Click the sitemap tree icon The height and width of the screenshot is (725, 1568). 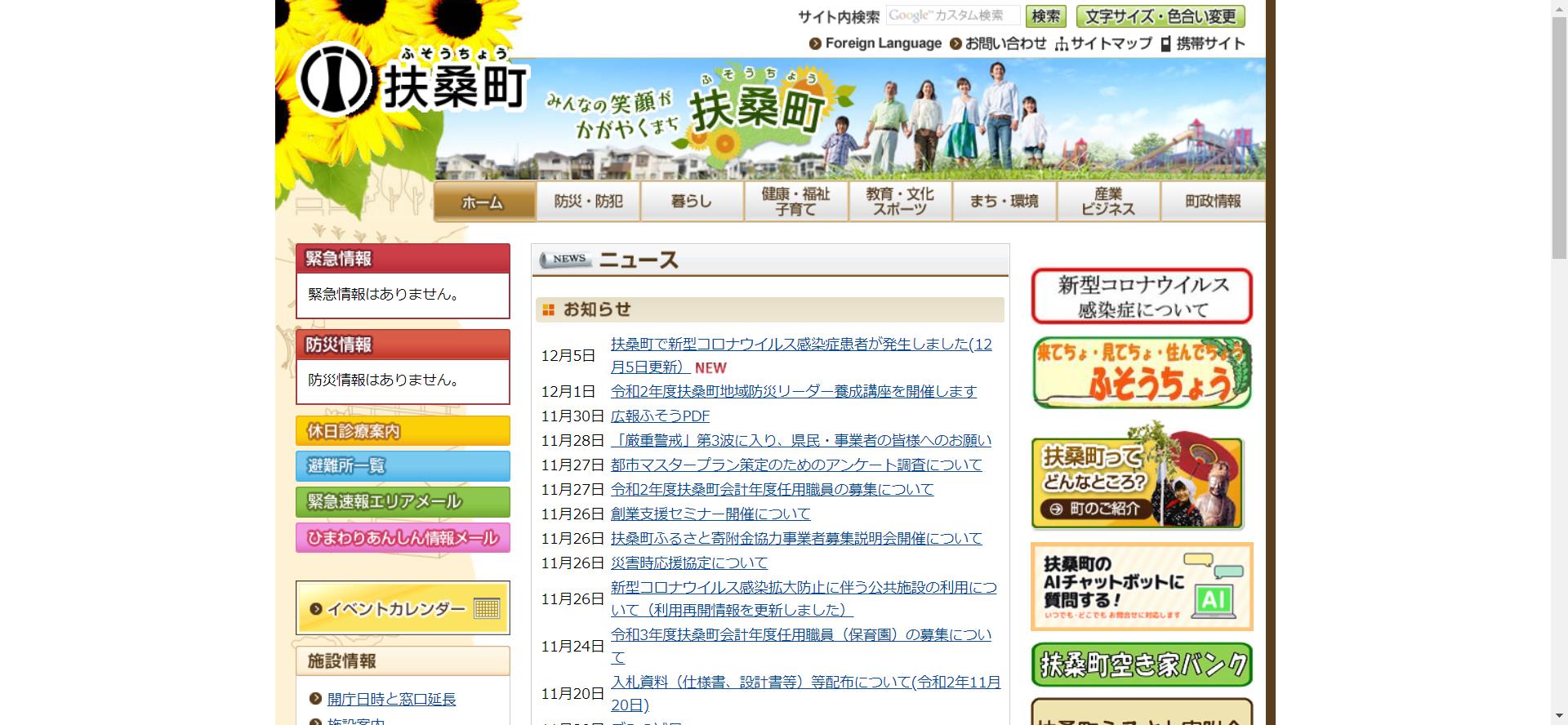point(1061,44)
